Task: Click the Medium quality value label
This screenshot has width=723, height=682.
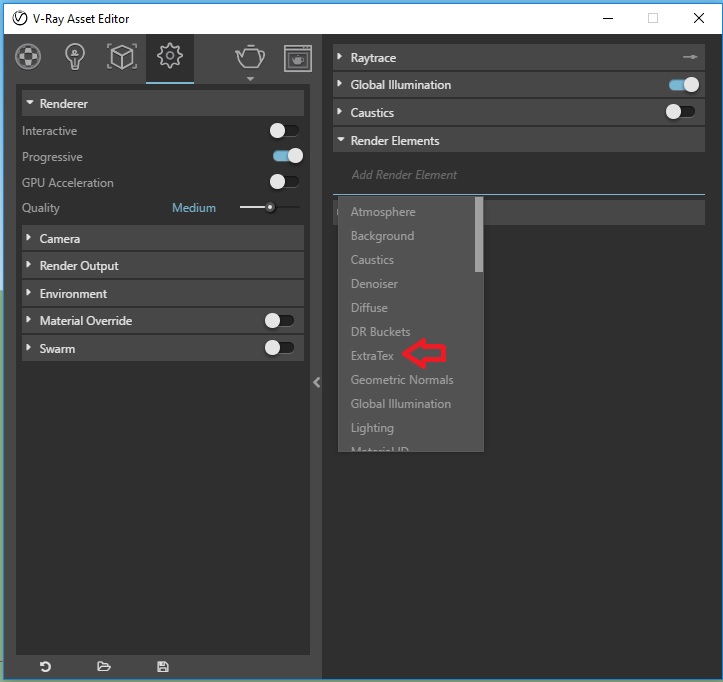Action: click(x=194, y=208)
